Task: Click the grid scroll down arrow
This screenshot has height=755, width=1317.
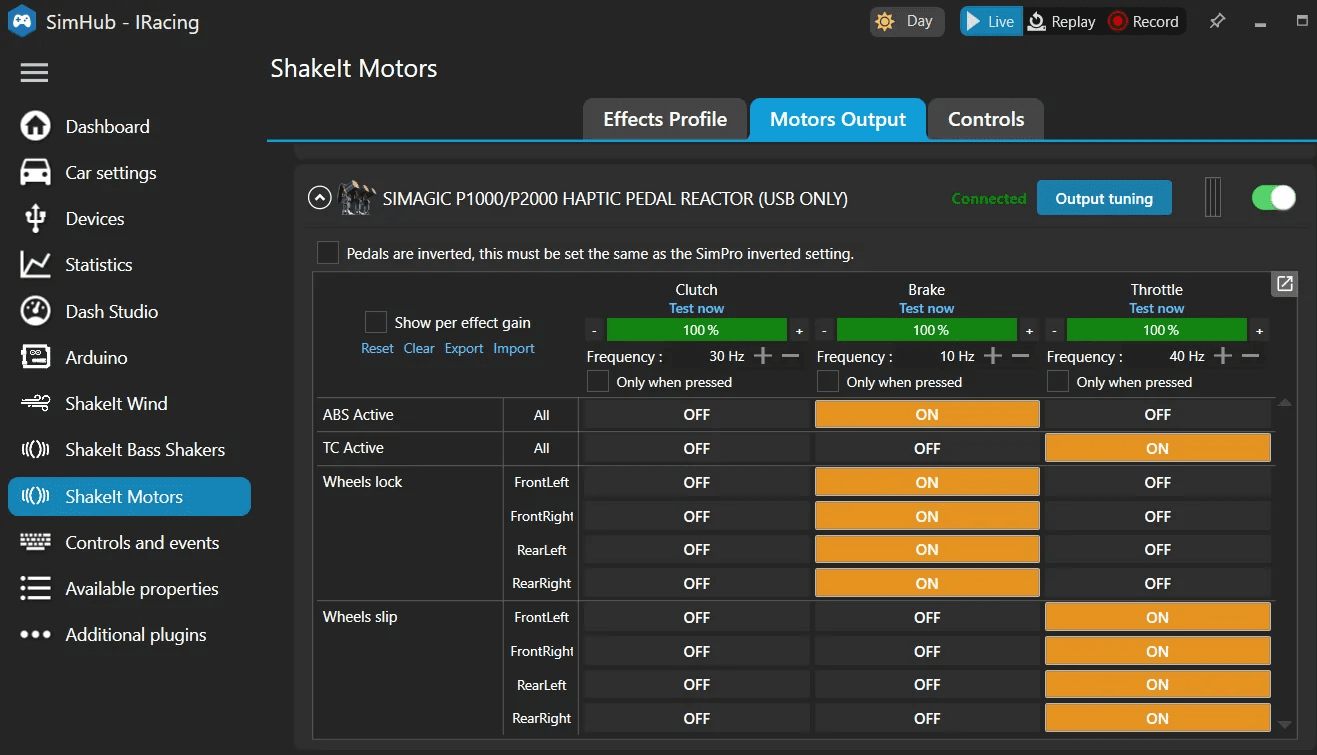Action: click(1285, 725)
